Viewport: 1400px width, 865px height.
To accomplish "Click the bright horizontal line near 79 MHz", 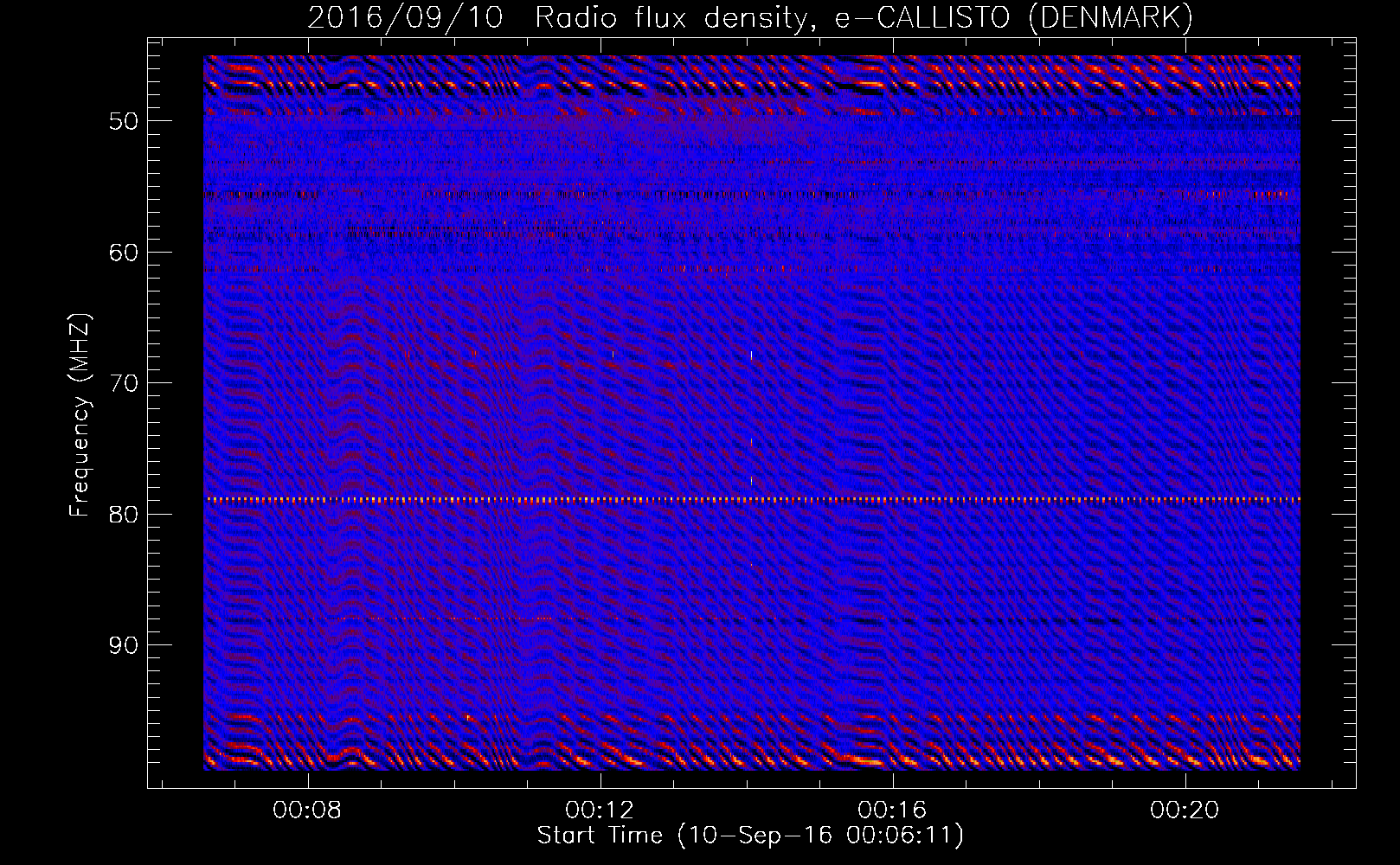I will click(x=752, y=500).
